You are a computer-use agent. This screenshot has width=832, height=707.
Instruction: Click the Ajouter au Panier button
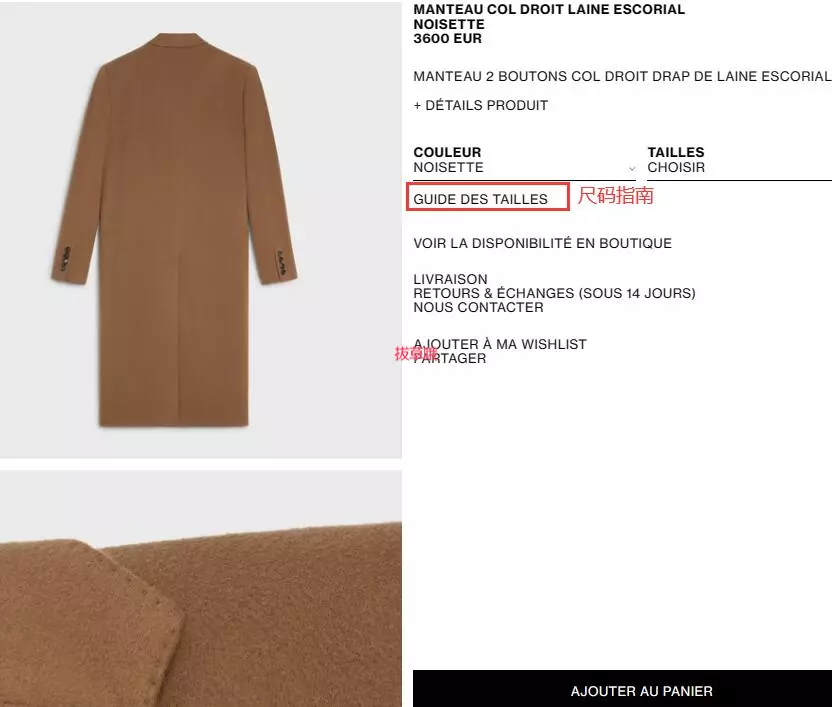[x=622, y=688]
